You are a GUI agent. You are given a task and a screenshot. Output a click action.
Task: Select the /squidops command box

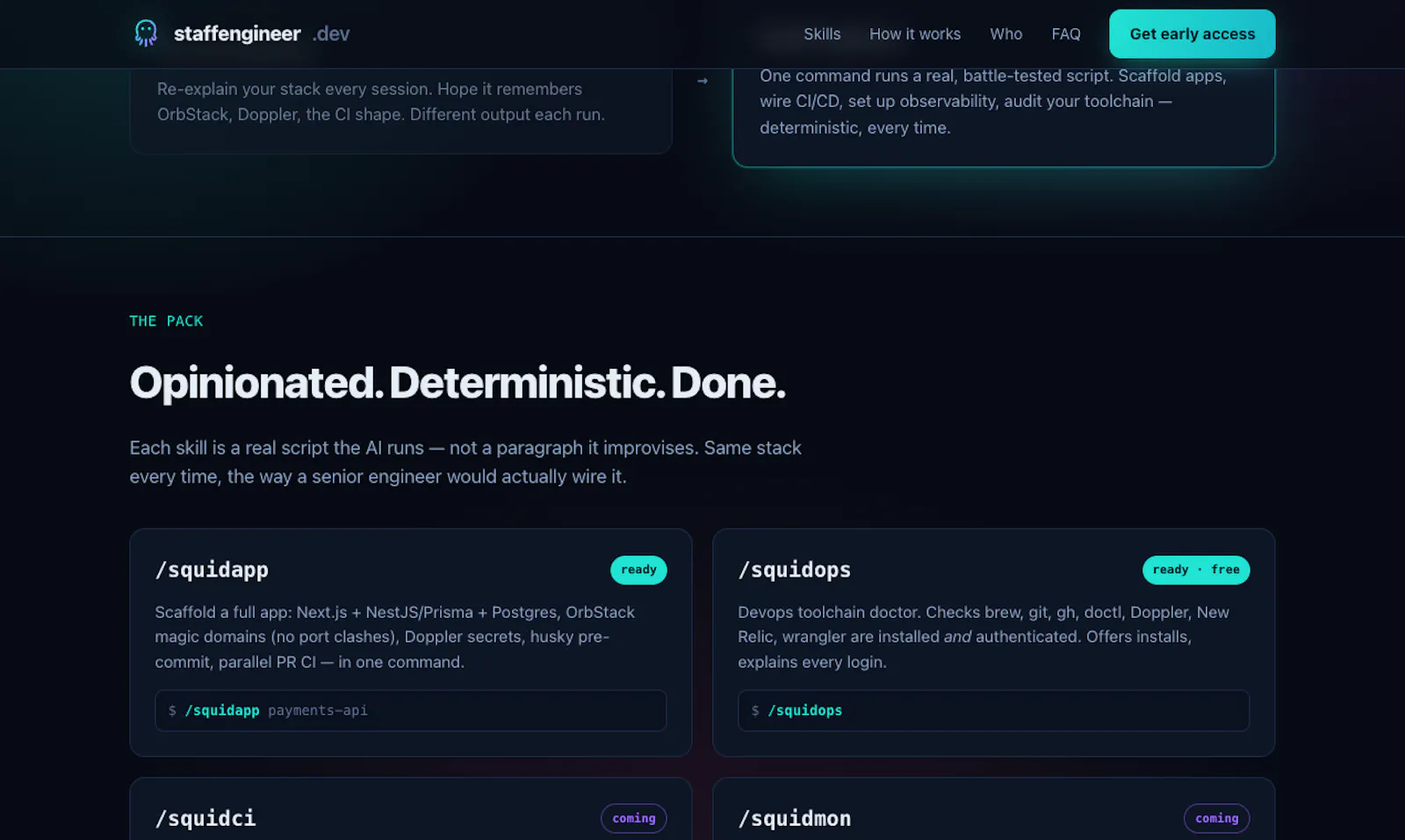click(x=994, y=711)
